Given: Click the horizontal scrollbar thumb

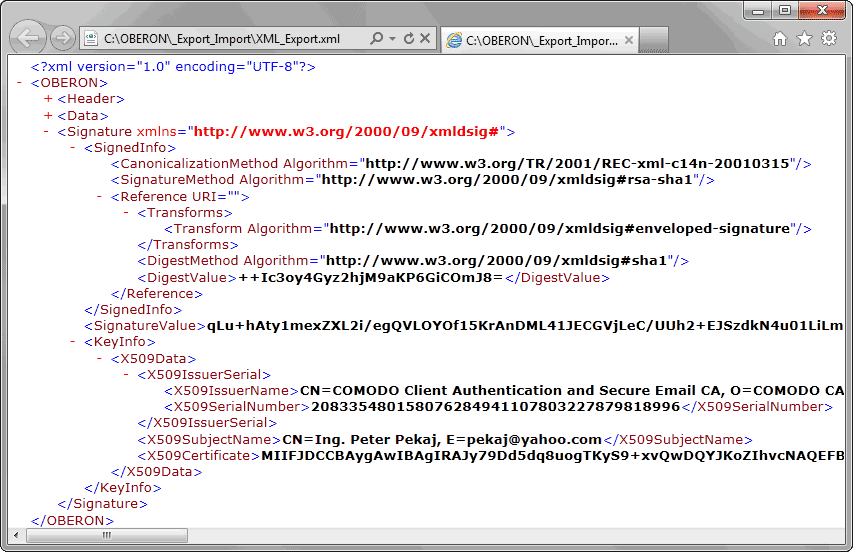Looking at the screenshot, I should [x=105, y=536].
